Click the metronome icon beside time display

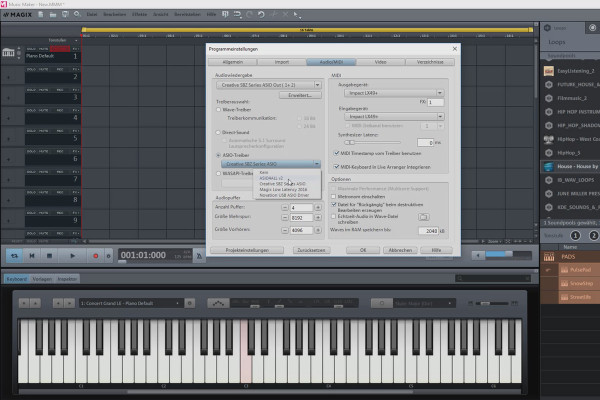click(199, 256)
